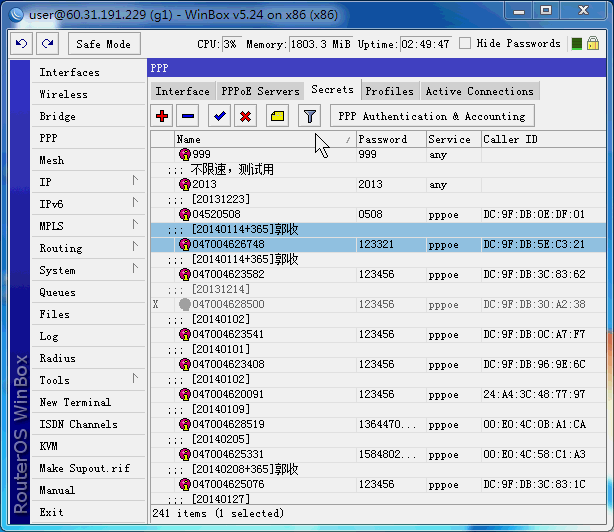Screen dimensions: 614x532
Task: Toggle the Hide Passwords checkbox
Action: point(466,44)
